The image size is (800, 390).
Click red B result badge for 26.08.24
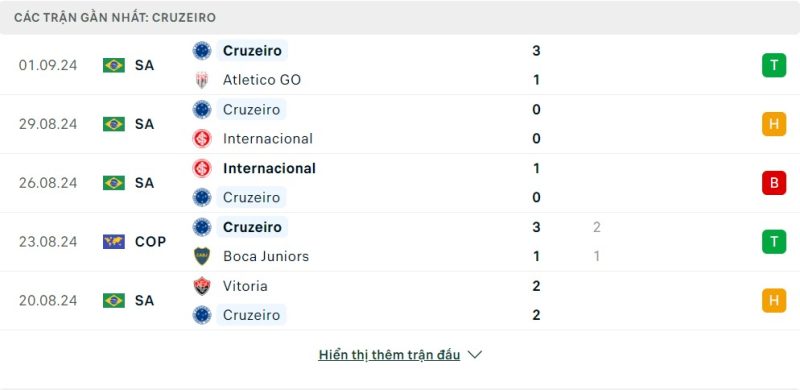[x=774, y=183]
